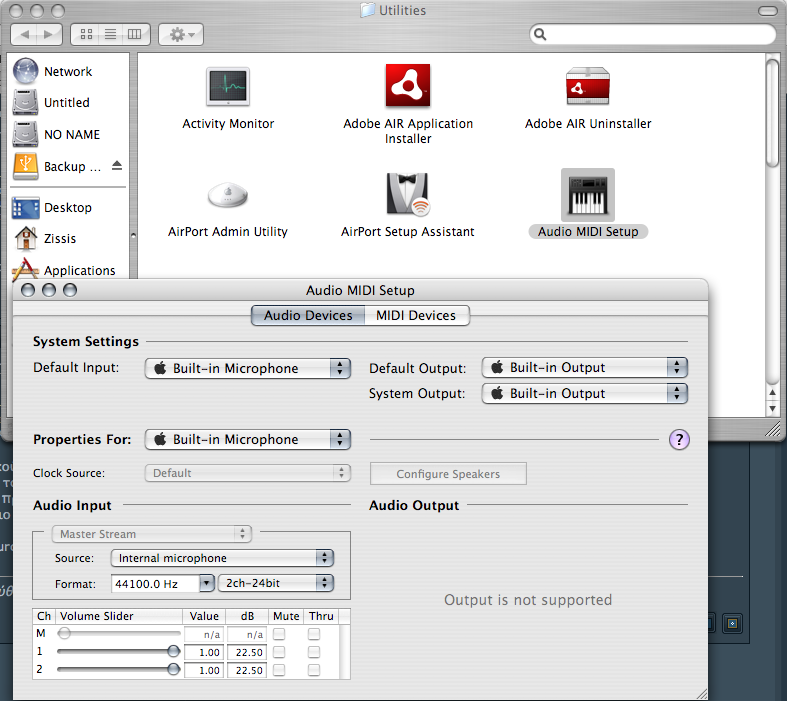The width and height of the screenshot is (787, 701).
Task: Go forward in Utilities Finder window
Action: click(x=49, y=34)
